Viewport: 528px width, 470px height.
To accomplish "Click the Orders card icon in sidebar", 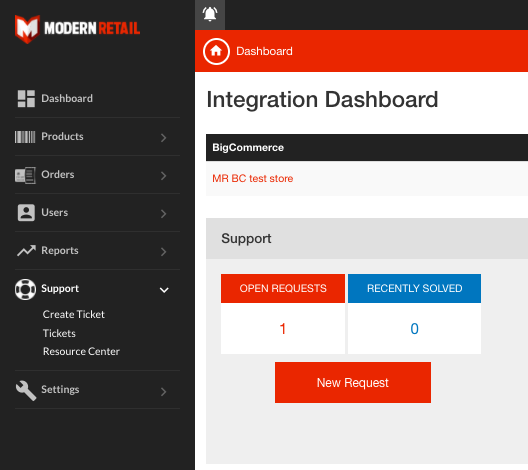I will pyautogui.click(x=25, y=175).
